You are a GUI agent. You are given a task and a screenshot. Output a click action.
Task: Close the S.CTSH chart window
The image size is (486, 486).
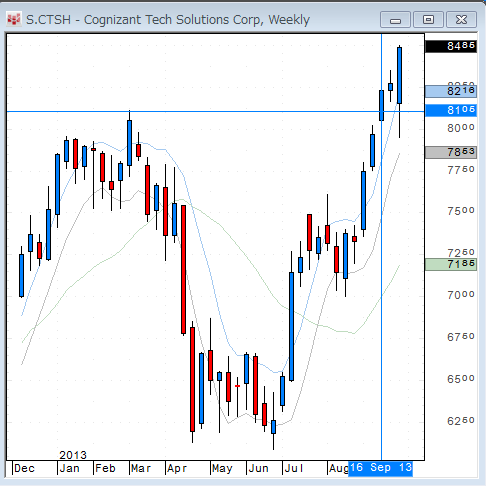click(461, 20)
